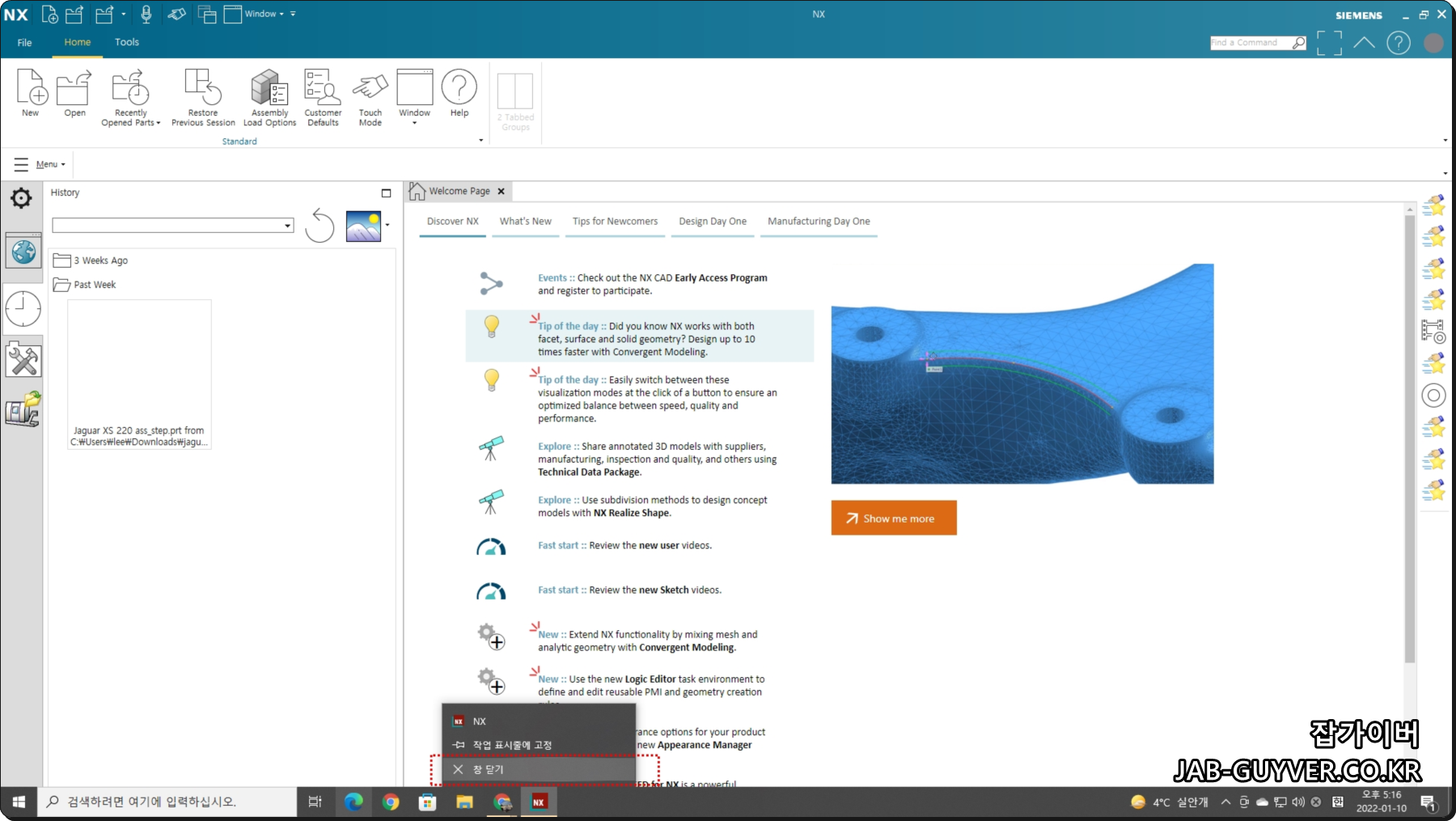The width and height of the screenshot is (1456, 821).
Task: Minimize the ribbon with the caret icon
Action: [x=1364, y=43]
